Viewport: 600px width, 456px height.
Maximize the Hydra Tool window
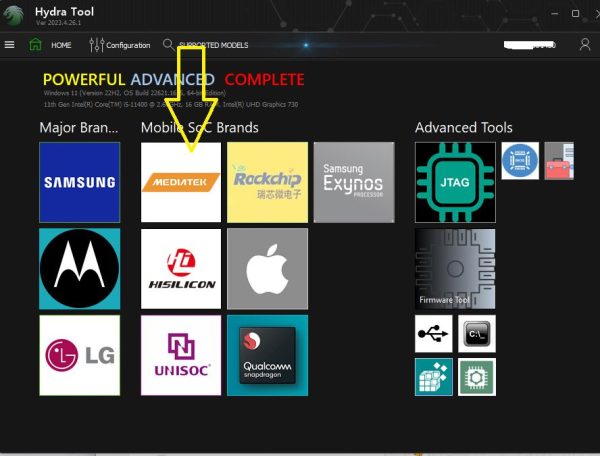(575, 13)
